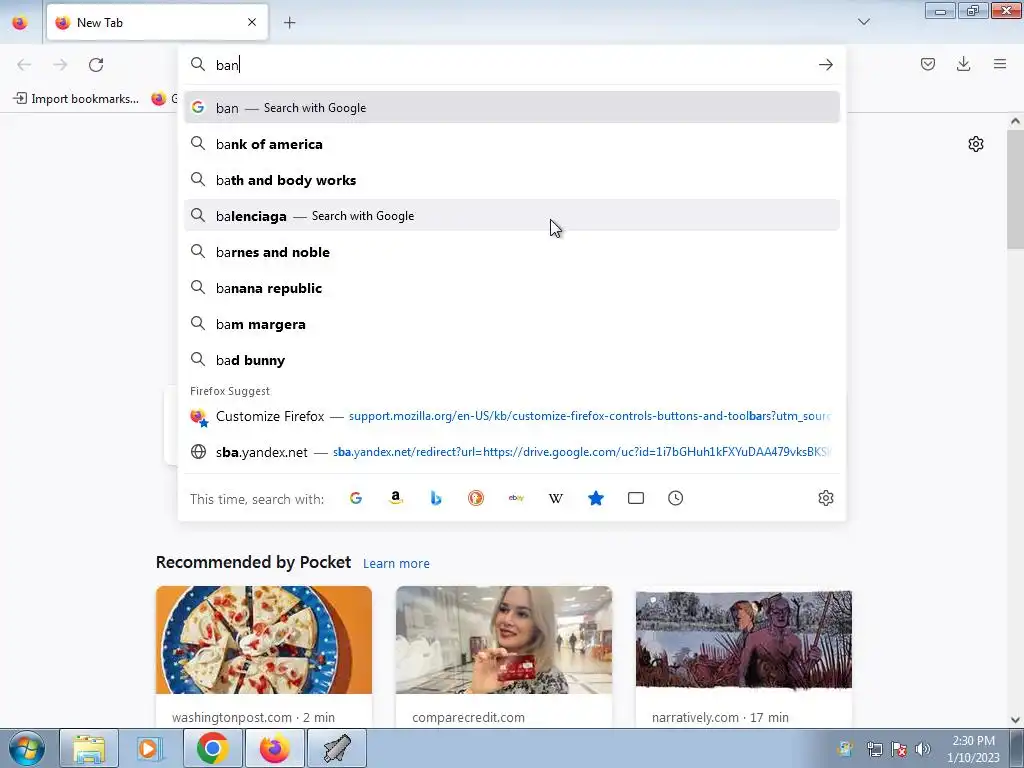This screenshot has height=768, width=1024.
Task: Choose the 'bank of america' suggestion
Action: coord(512,144)
